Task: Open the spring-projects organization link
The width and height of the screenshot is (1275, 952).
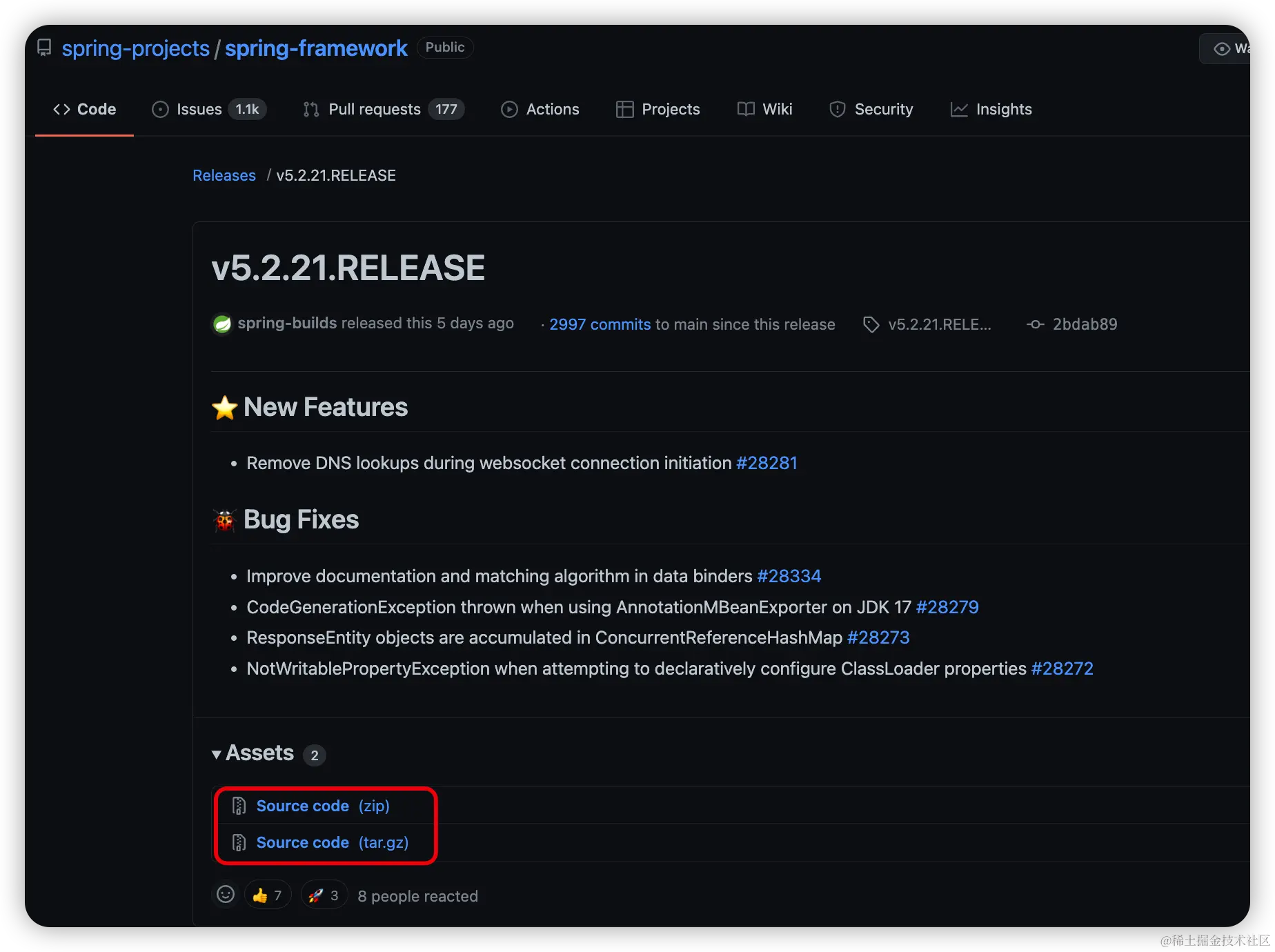Action: click(135, 48)
